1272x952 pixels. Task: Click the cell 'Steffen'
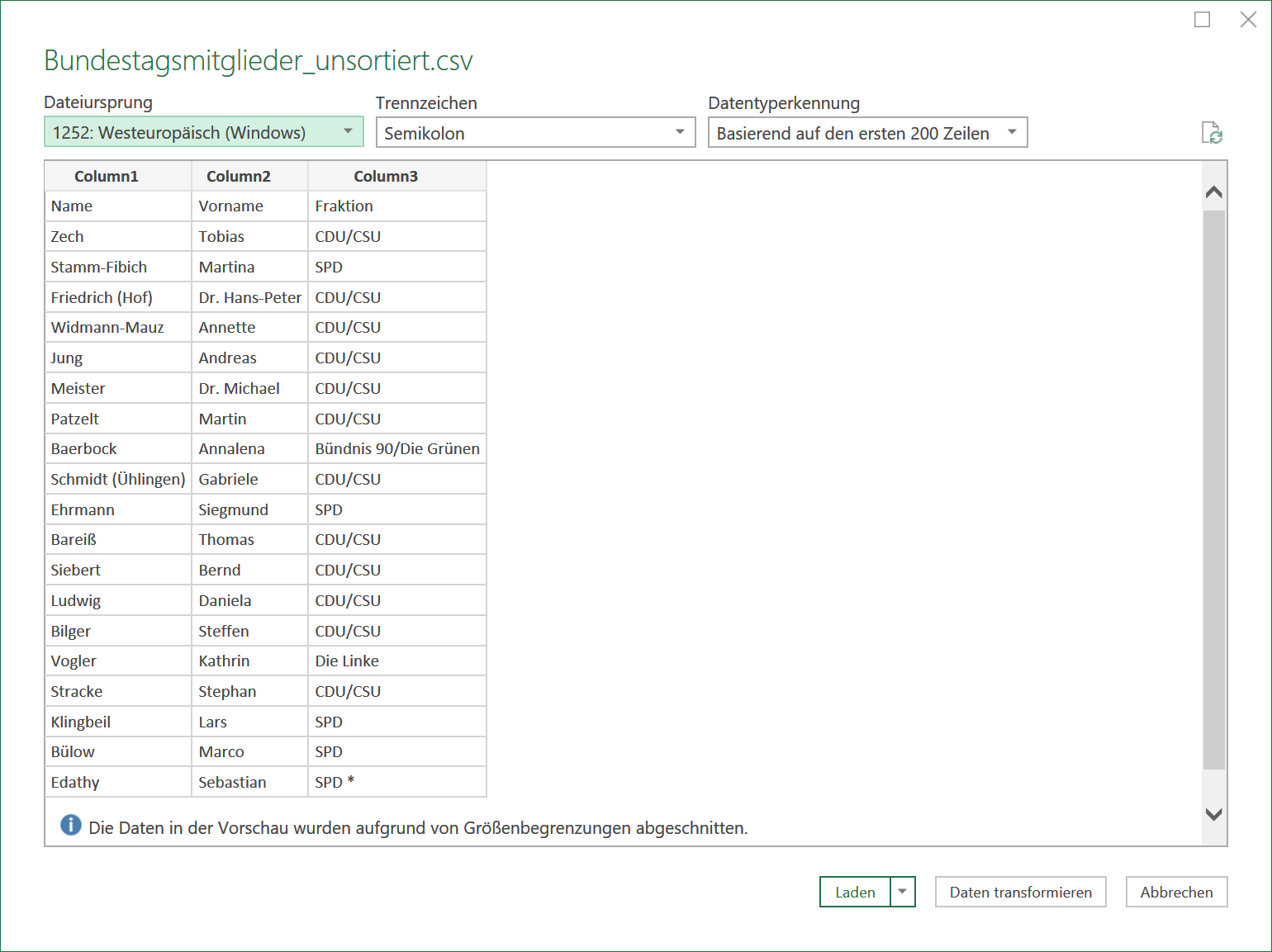[x=249, y=631]
